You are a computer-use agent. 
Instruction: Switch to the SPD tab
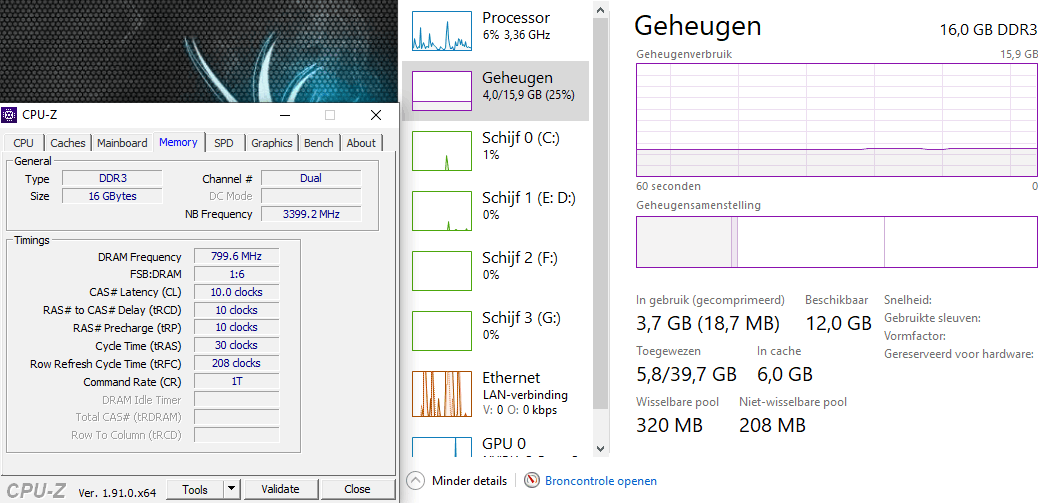coord(224,143)
